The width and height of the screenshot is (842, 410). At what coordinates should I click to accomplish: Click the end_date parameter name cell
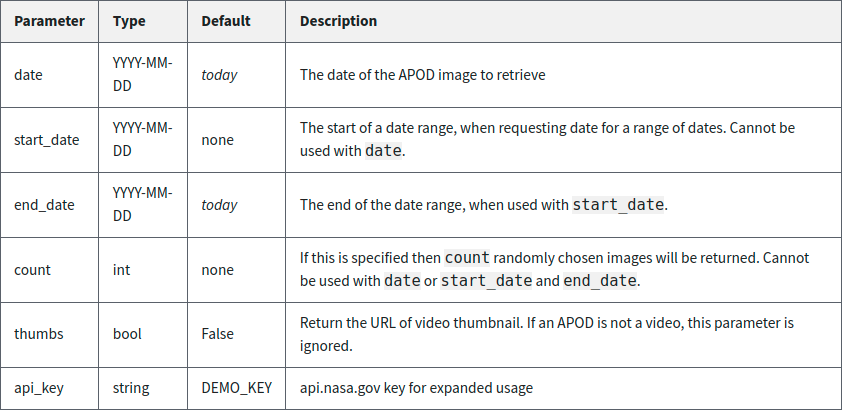[44, 205]
